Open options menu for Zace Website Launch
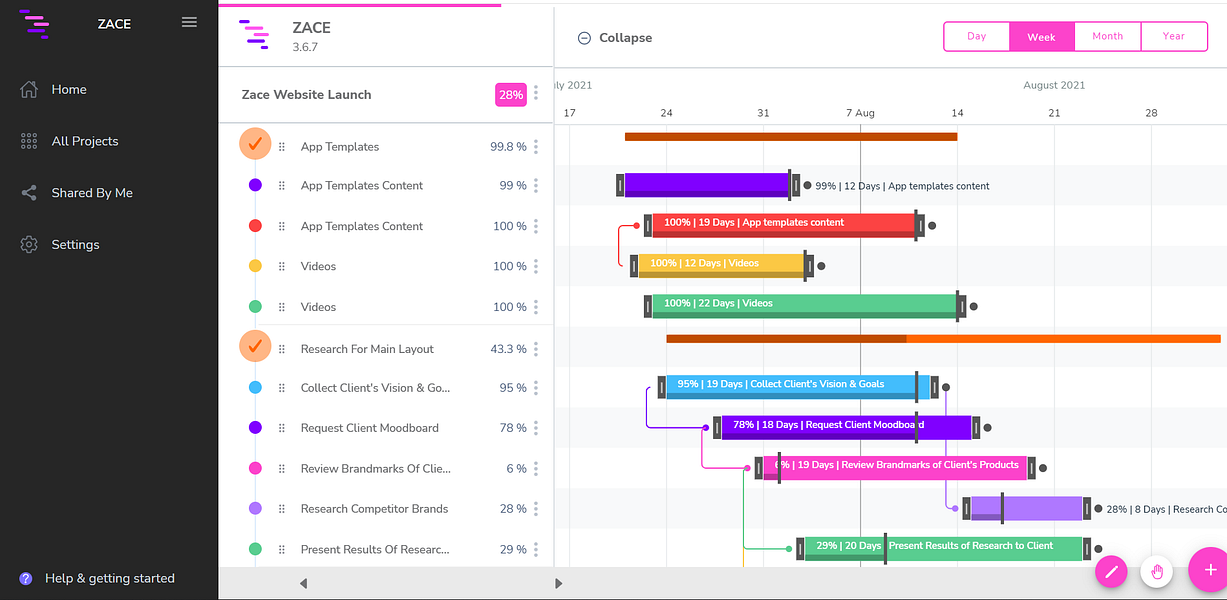The image size is (1227, 600). coord(536,93)
